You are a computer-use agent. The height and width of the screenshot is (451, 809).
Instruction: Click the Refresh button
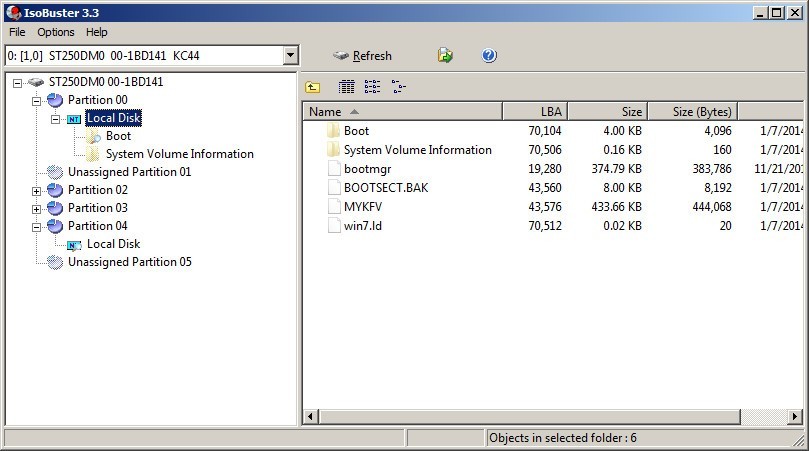click(x=362, y=56)
